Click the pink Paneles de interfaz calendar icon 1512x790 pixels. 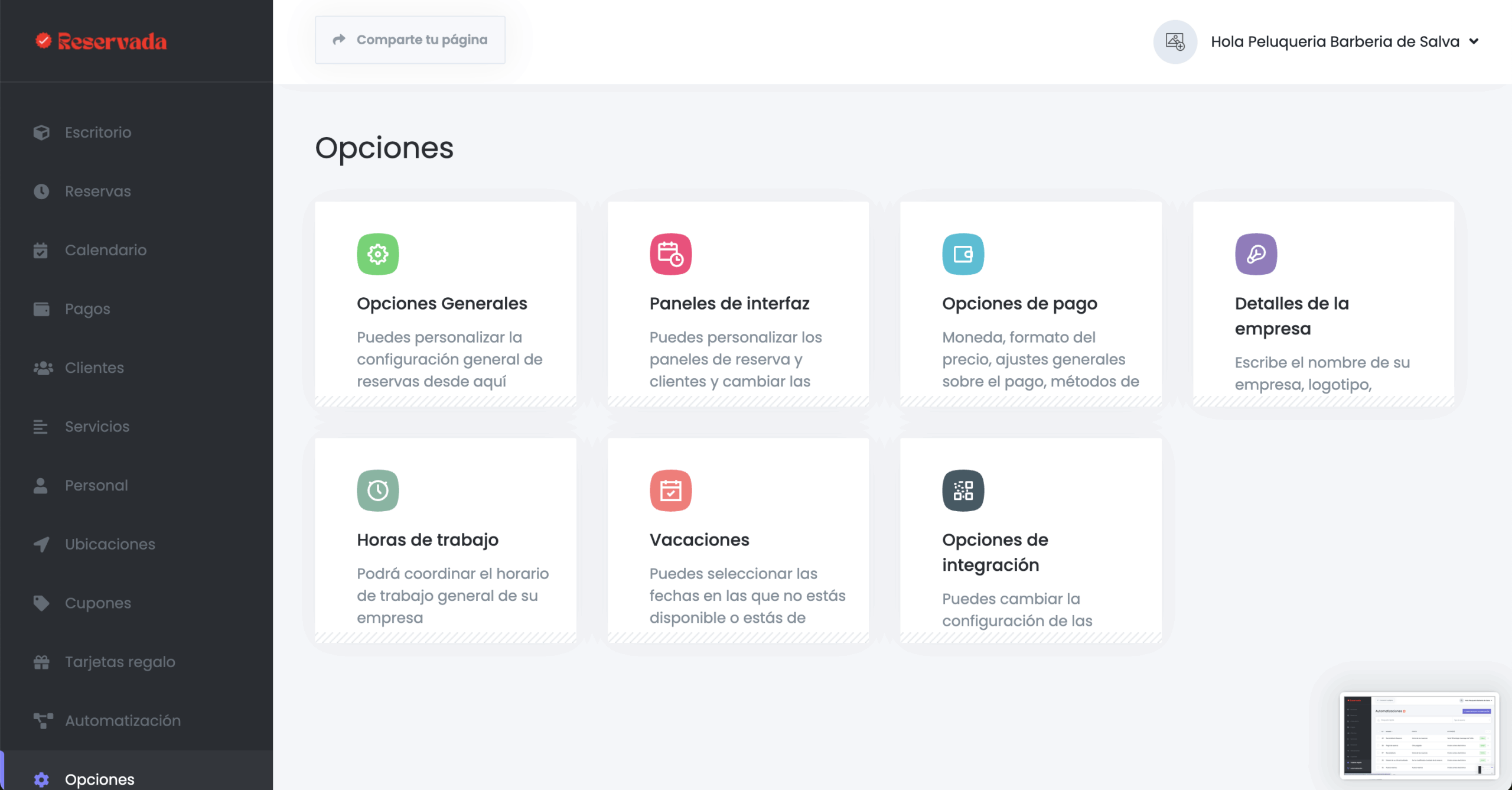pos(670,254)
